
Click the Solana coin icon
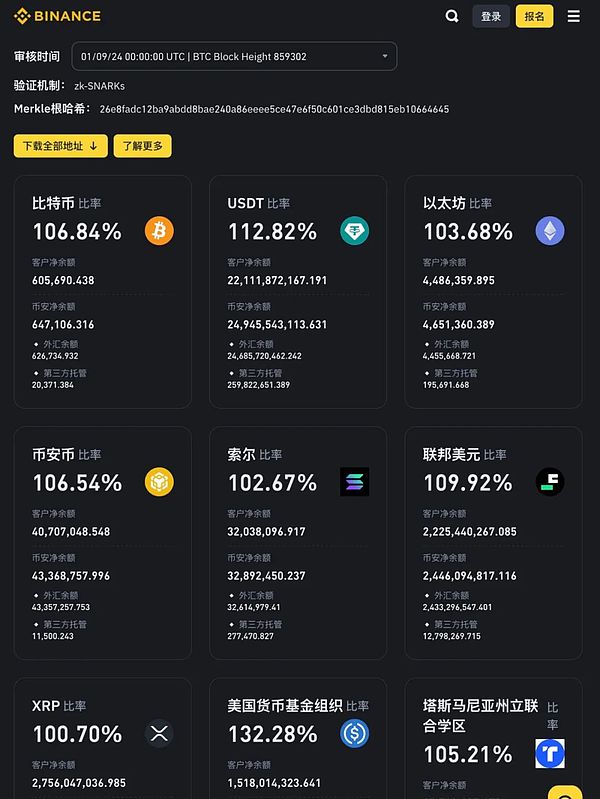[354, 482]
